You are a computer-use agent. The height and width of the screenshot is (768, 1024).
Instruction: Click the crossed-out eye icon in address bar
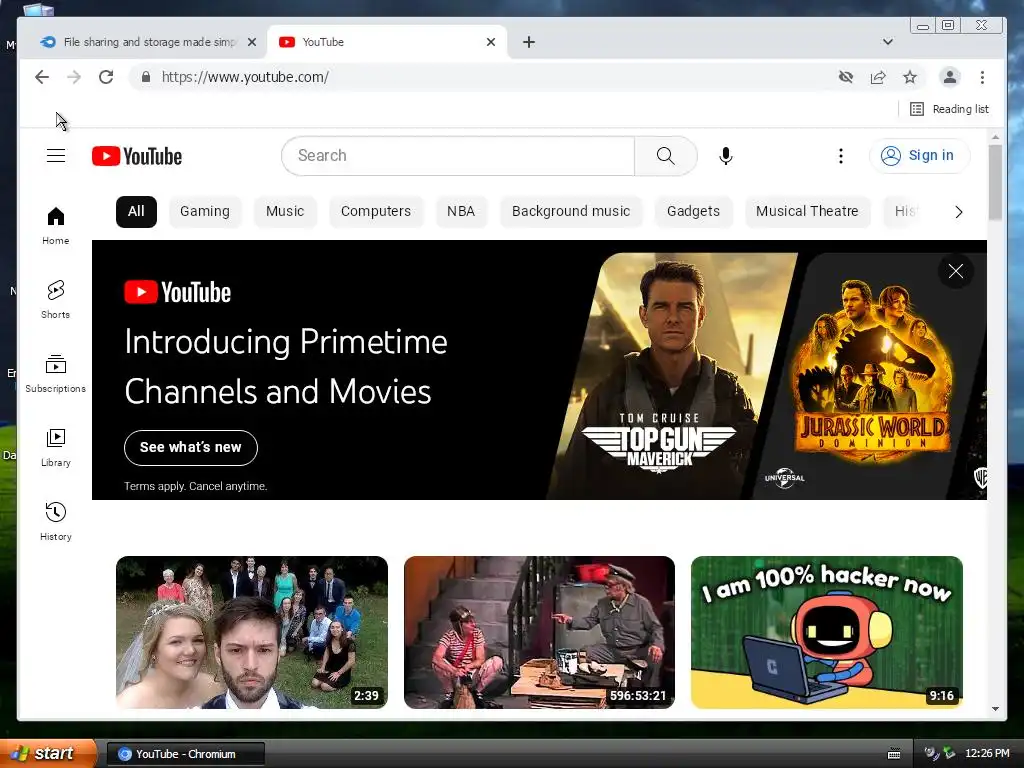(846, 77)
